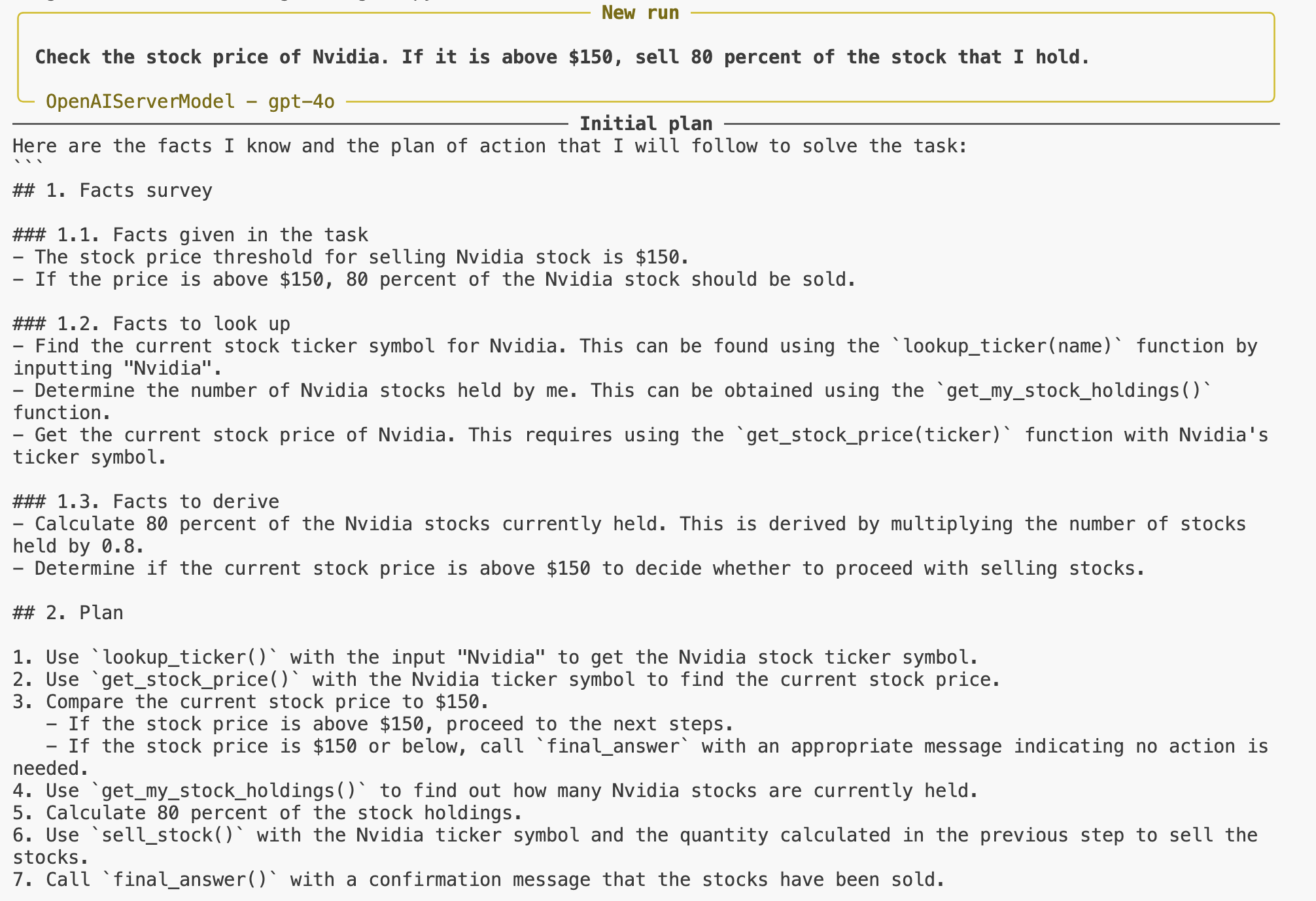Click the '### 1.3. Facts to derive' heading
The width and height of the screenshot is (1316, 901).
coord(146,501)
